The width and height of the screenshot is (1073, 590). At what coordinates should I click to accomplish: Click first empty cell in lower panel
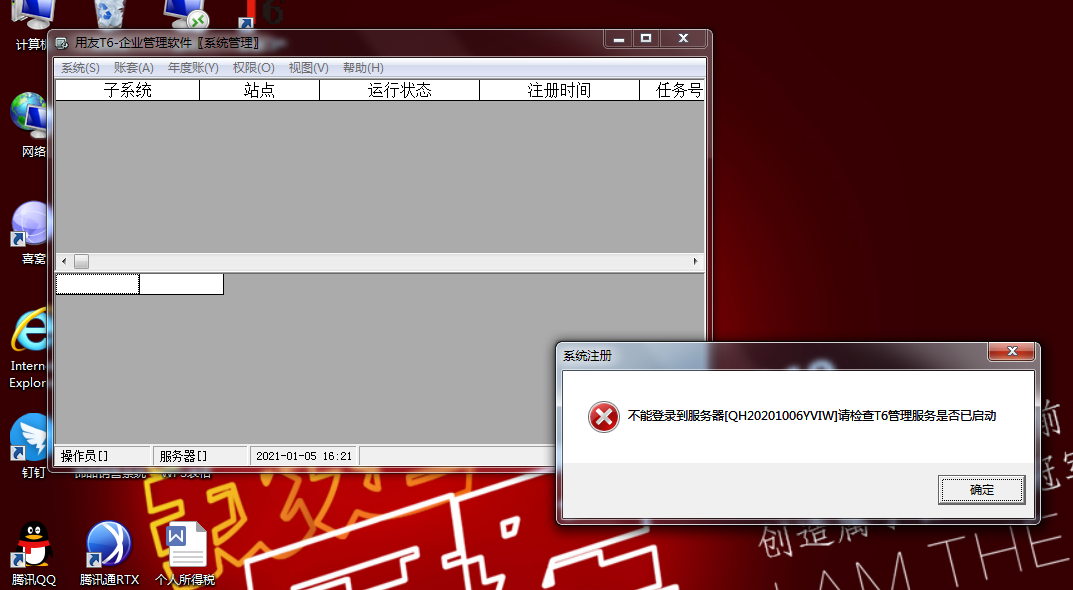[x=97, y=284]
